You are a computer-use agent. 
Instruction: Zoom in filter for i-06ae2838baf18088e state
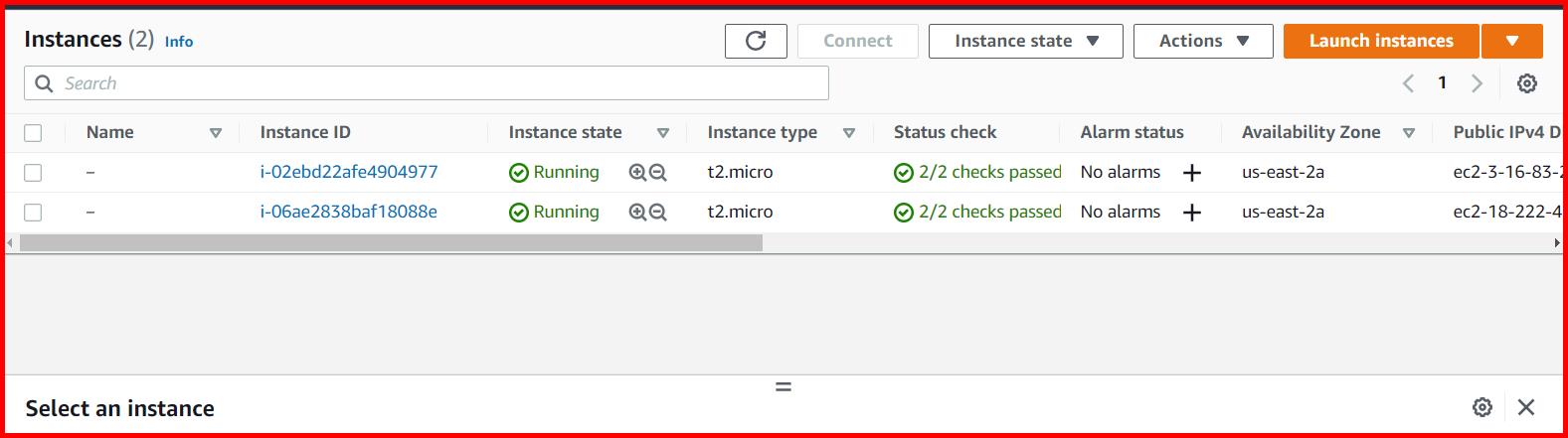[x=637, y=213]
